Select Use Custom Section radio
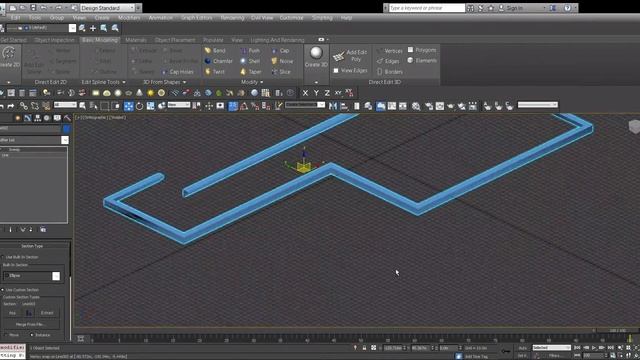 2,290
